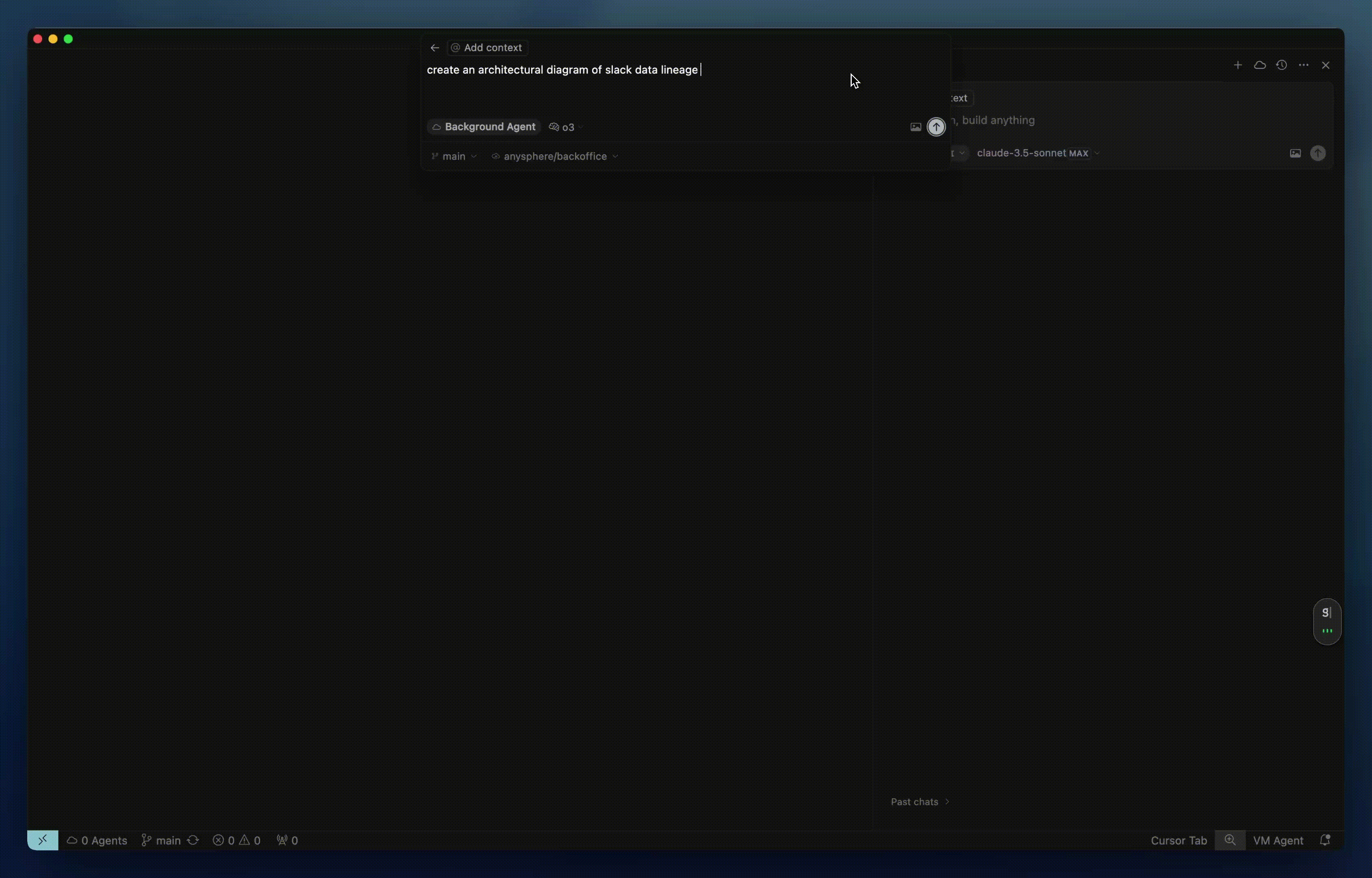Start a new chat with plus icon
1372x878 pixels.
pos(1237,65)
